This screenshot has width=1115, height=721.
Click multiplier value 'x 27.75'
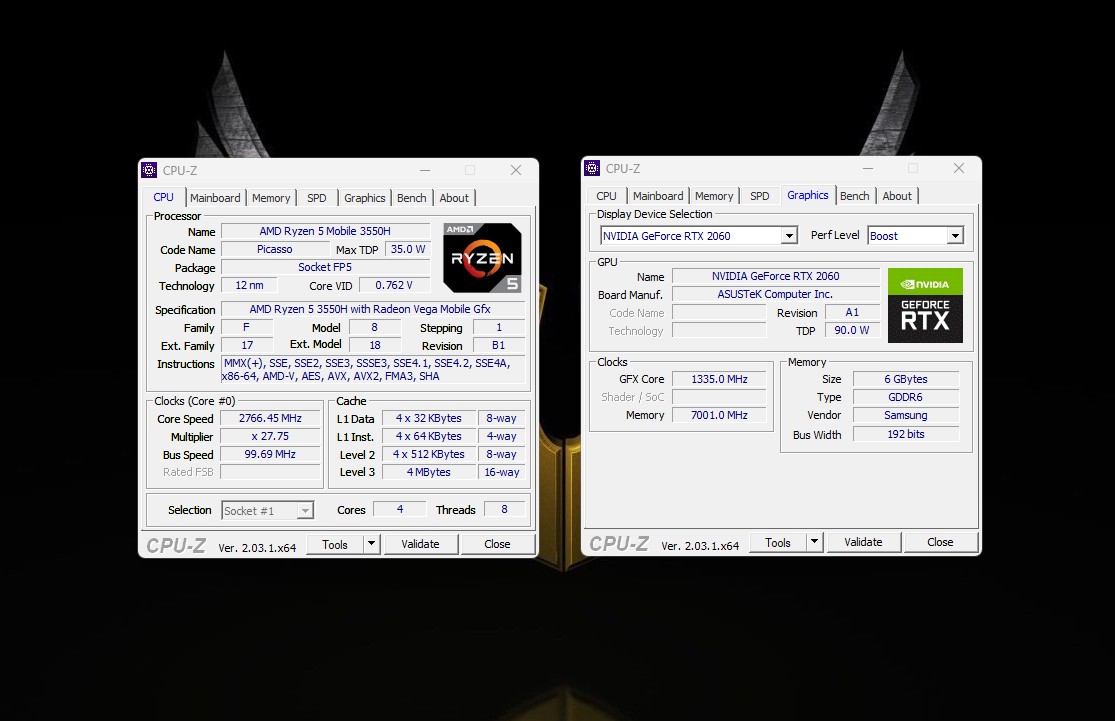pyautogui.click(x=270, y=436)
